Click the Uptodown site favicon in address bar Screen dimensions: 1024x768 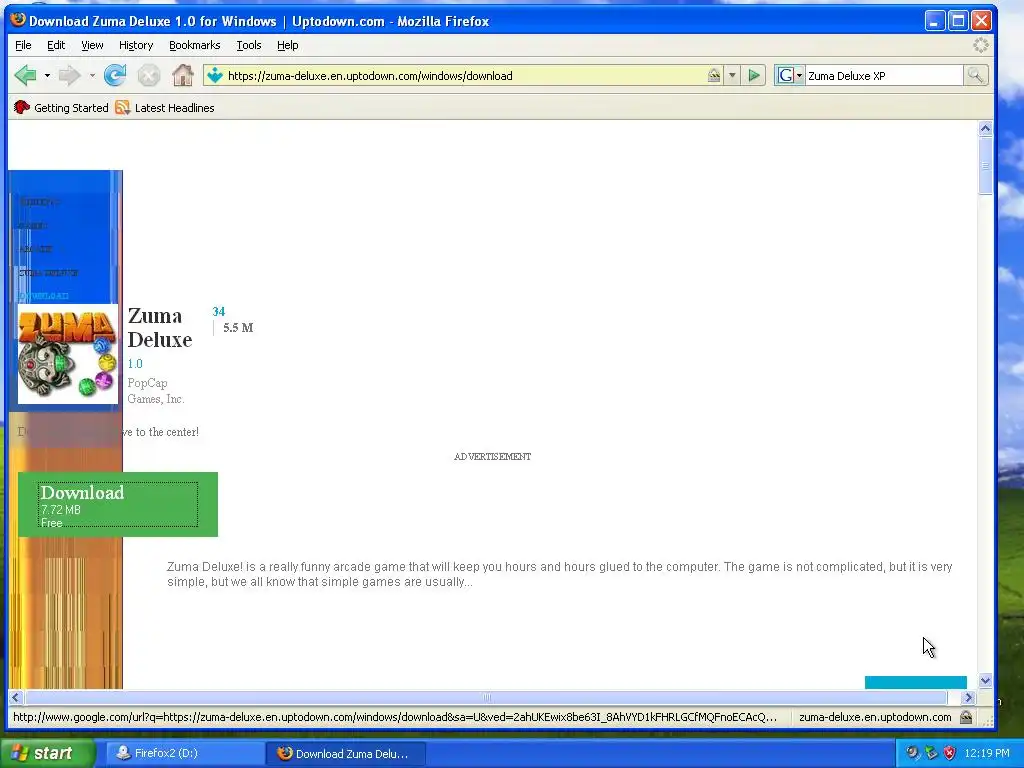[x=215, y=76]
